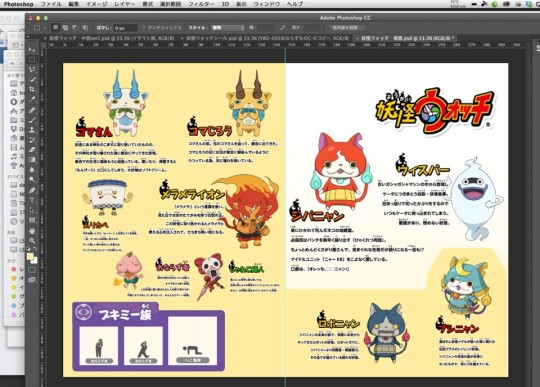Click the red tag in the Finder sidebar
The height and width of the screenshot is (387, 540).
tap(14, 269)
